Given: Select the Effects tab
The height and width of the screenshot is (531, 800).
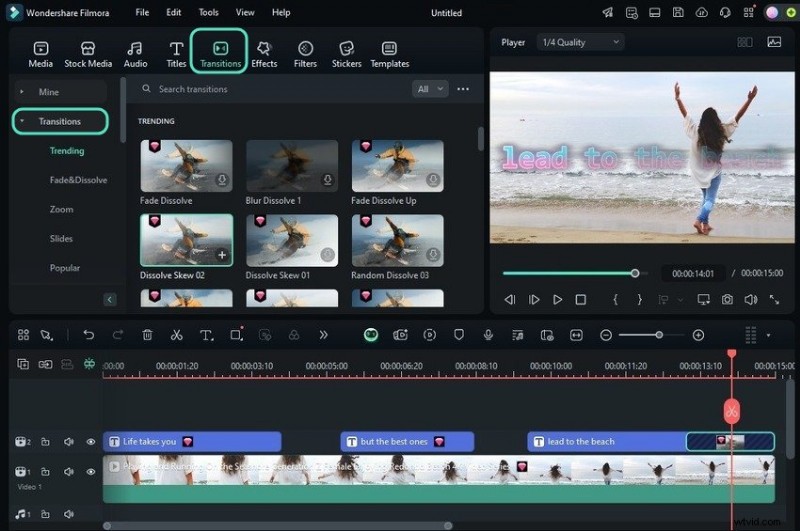Looking at the screenshot, I should (264, 55).
